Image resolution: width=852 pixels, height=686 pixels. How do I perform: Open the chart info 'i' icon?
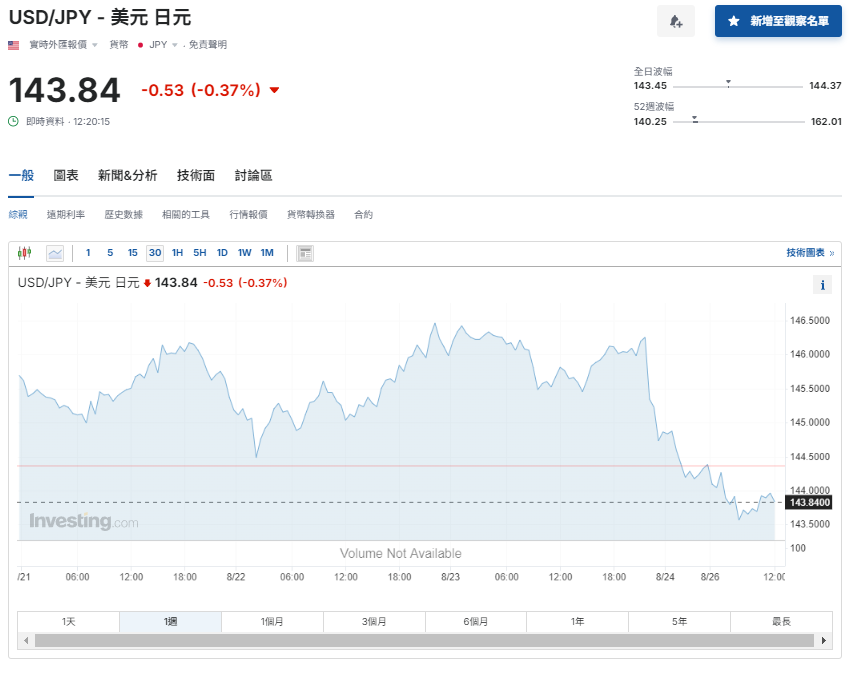pos(822,285)
